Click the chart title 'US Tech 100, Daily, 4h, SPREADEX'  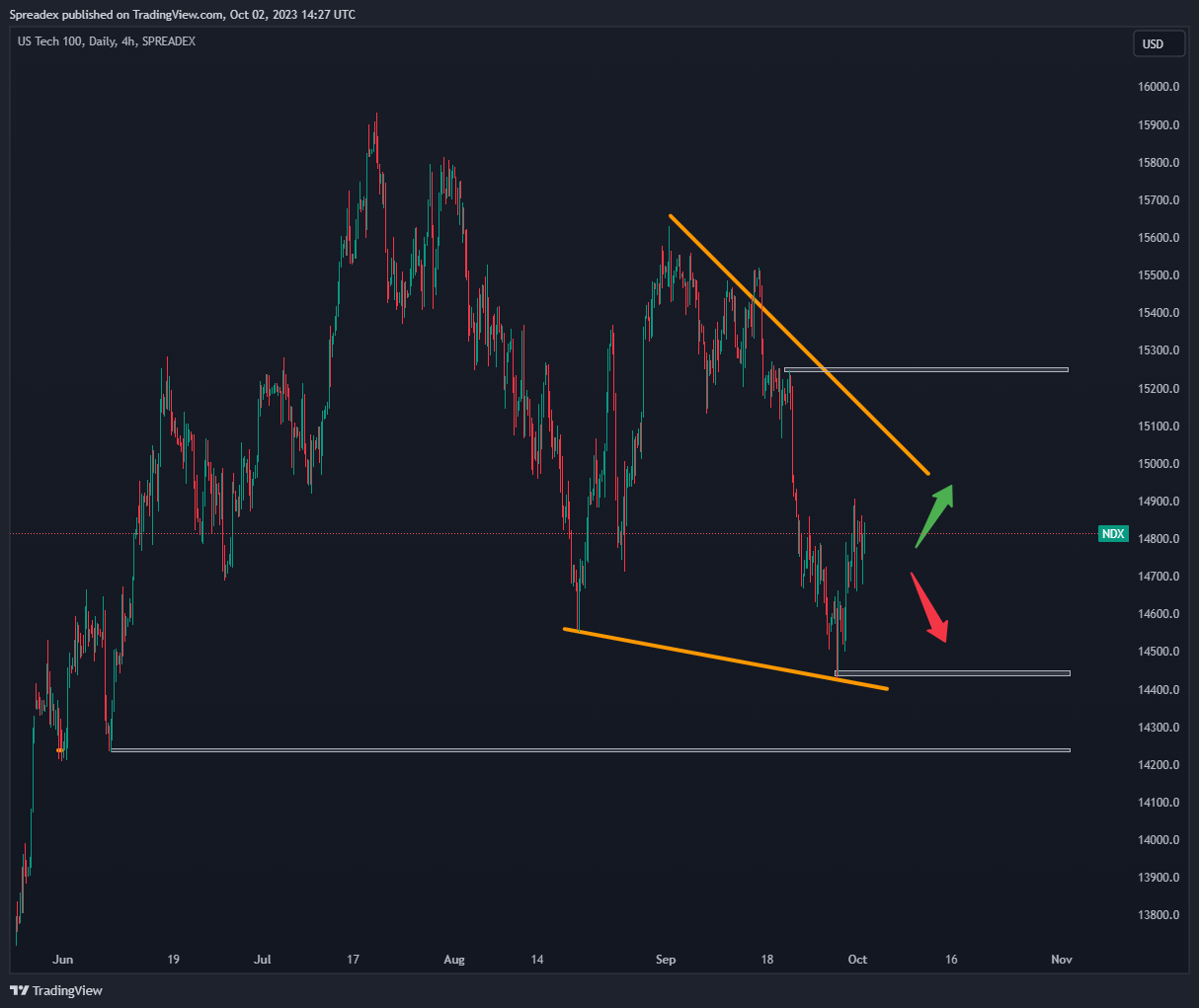pos(107,41)
